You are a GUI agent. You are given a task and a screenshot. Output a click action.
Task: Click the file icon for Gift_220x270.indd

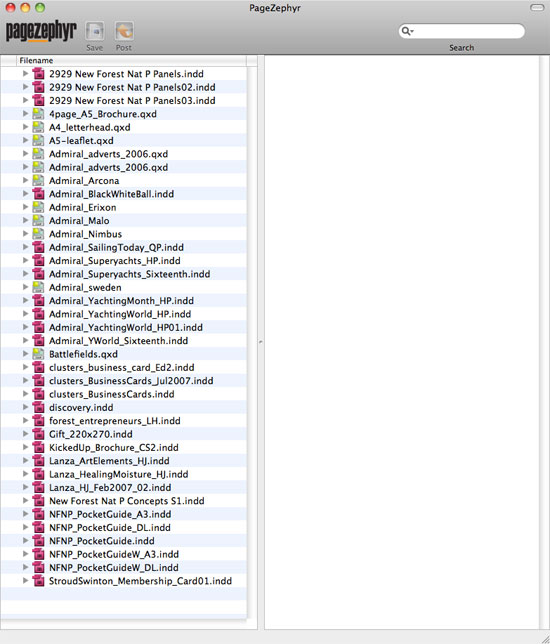click(38, 434)
